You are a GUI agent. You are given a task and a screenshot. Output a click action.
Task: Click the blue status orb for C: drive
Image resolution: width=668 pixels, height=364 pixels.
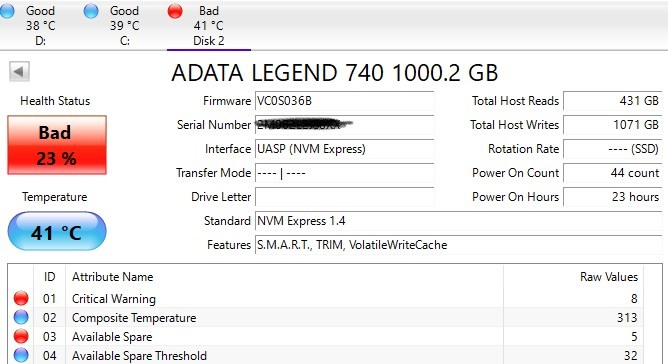(91, 11)
